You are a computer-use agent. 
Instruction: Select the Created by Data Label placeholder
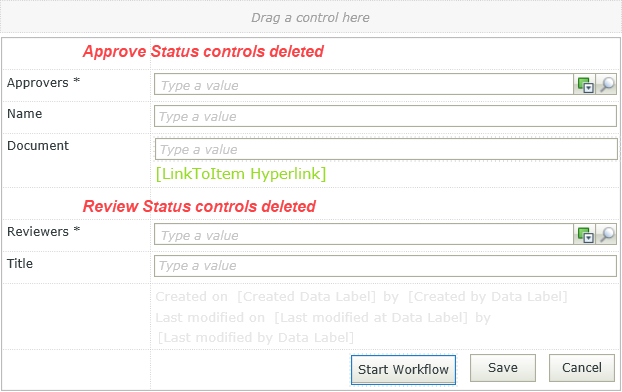click(x=488, y=297)
